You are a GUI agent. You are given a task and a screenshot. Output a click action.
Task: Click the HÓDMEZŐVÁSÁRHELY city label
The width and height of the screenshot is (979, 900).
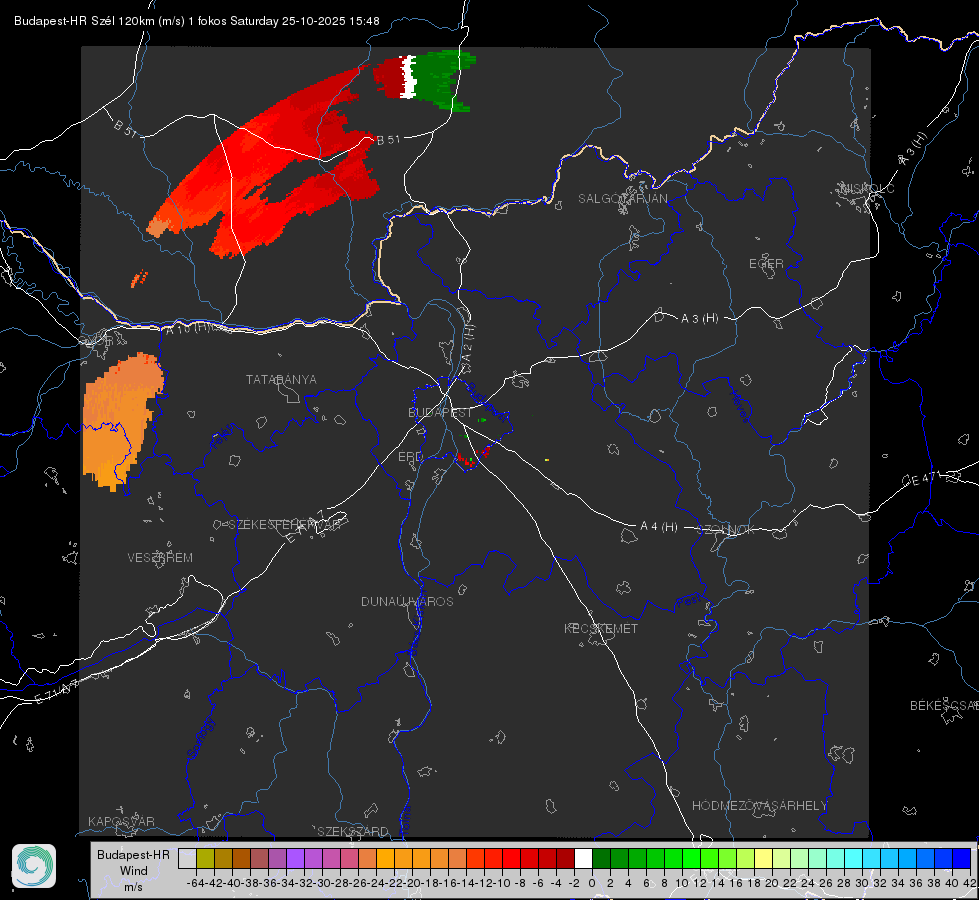(x=759, y=806)
